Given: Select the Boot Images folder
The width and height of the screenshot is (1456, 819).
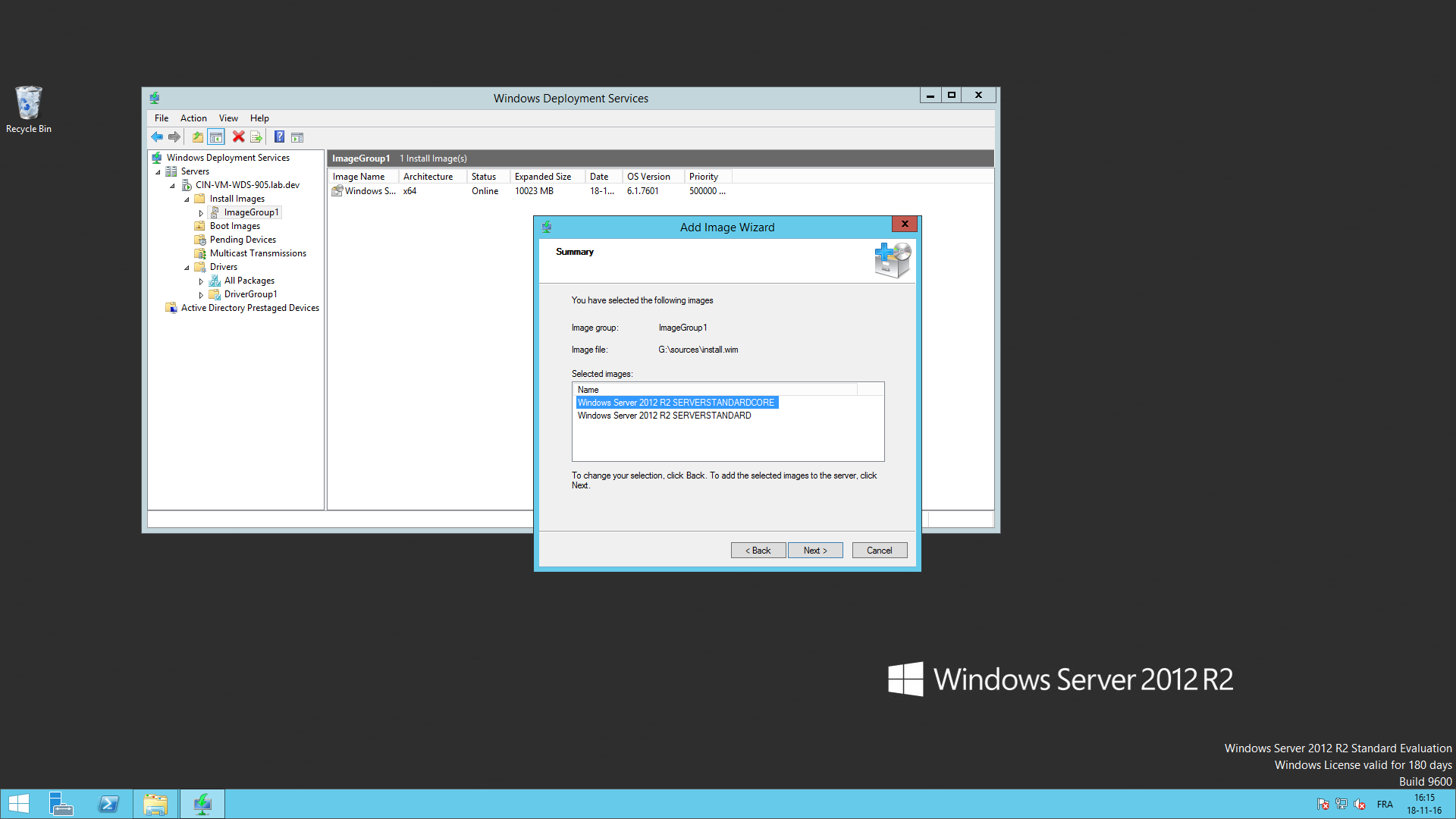Looking at the screenshot, I should coord(234,226).
